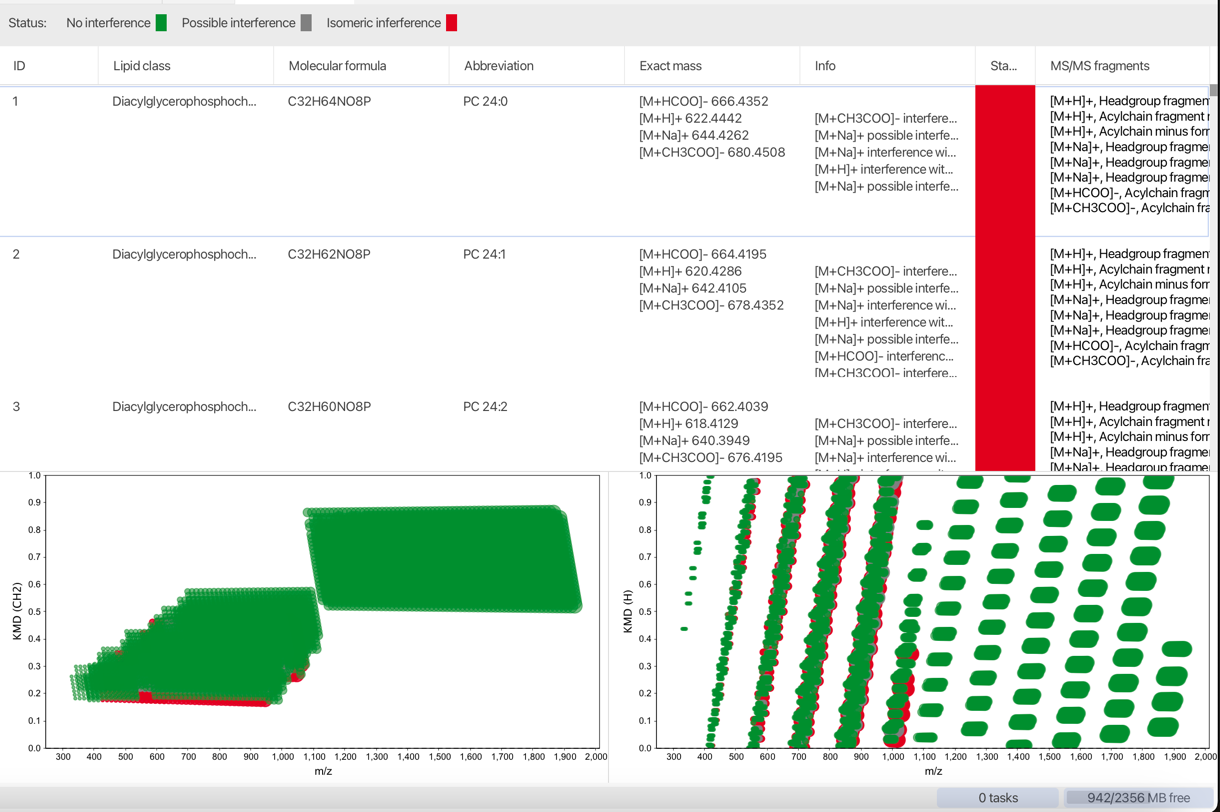The height and width of the screenshot is (812, 1220).
Task: Click [M+H]+, Headgroup fragment in PC 24:0 row
Action: (x=1129, y=101)
